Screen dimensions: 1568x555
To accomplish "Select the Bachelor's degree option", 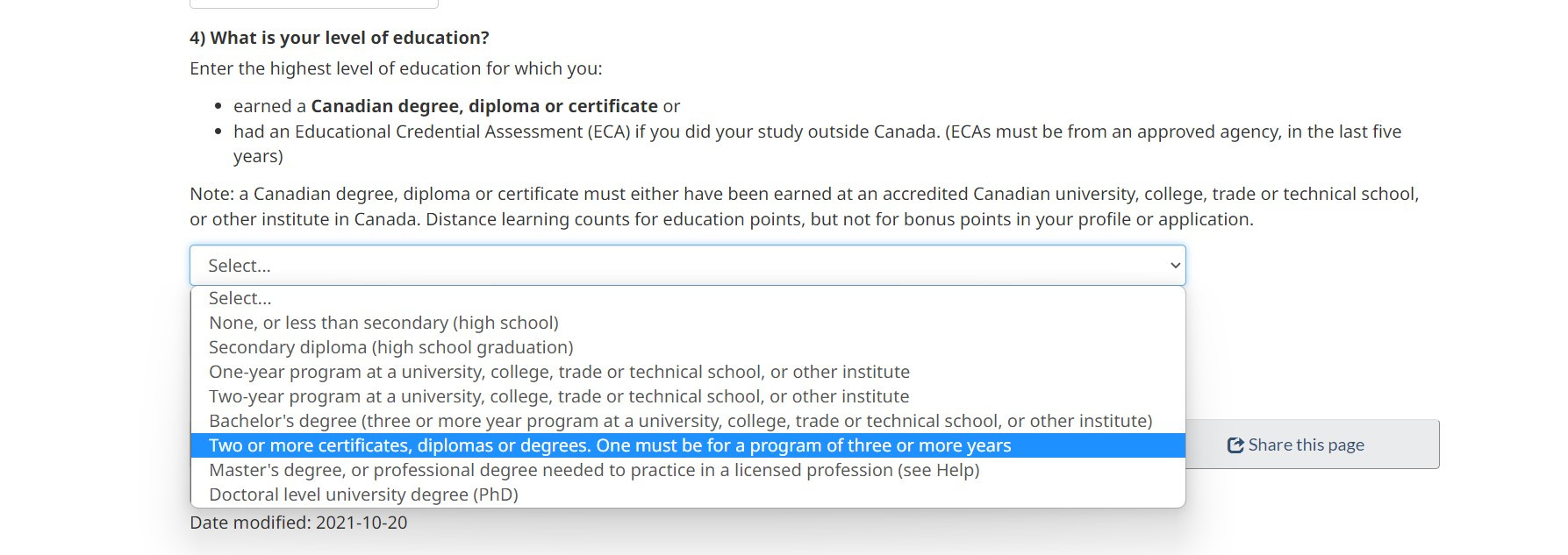I will 680,421.
